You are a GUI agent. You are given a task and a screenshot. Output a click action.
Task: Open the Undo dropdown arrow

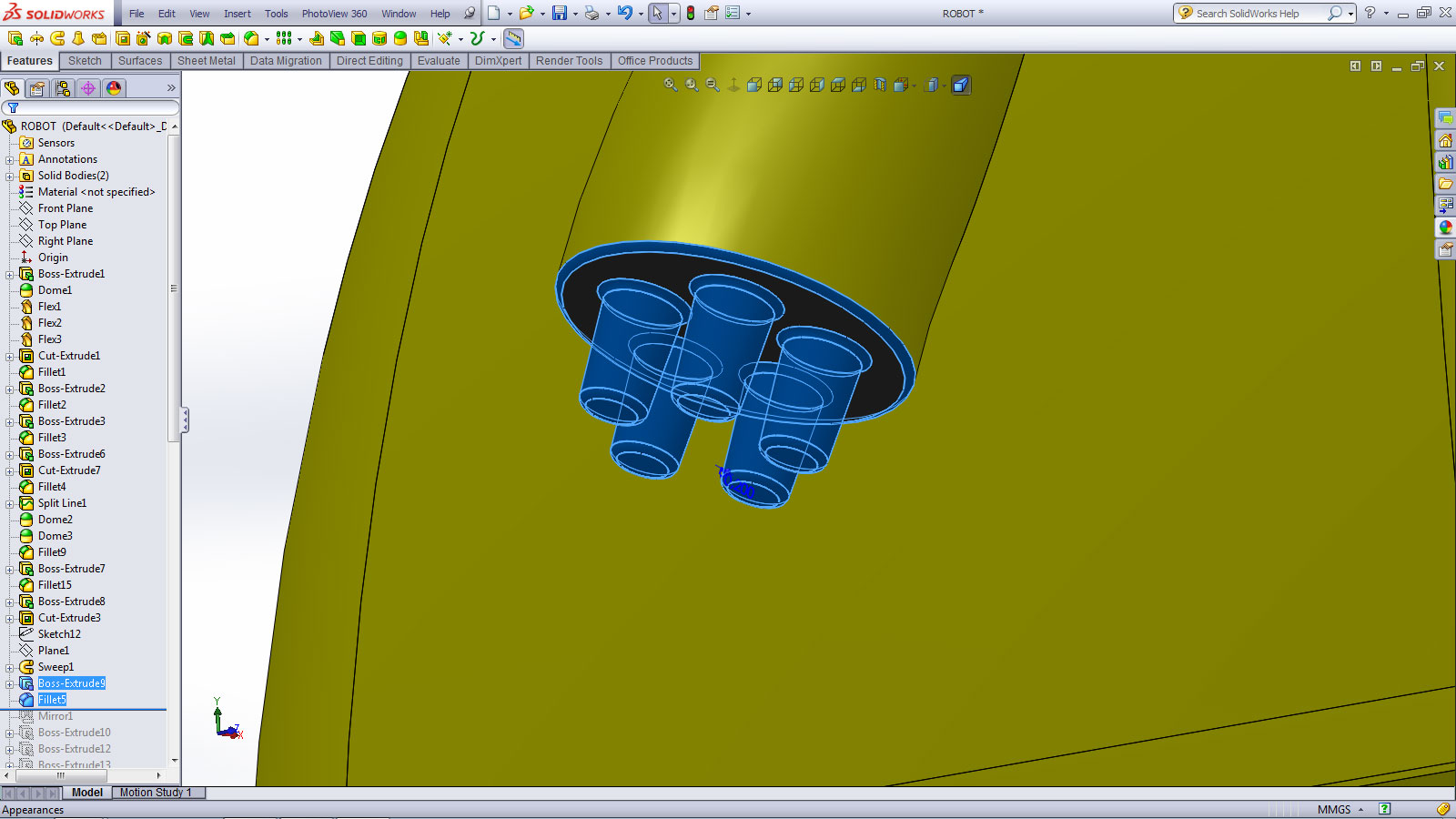(x=641, y=13)
